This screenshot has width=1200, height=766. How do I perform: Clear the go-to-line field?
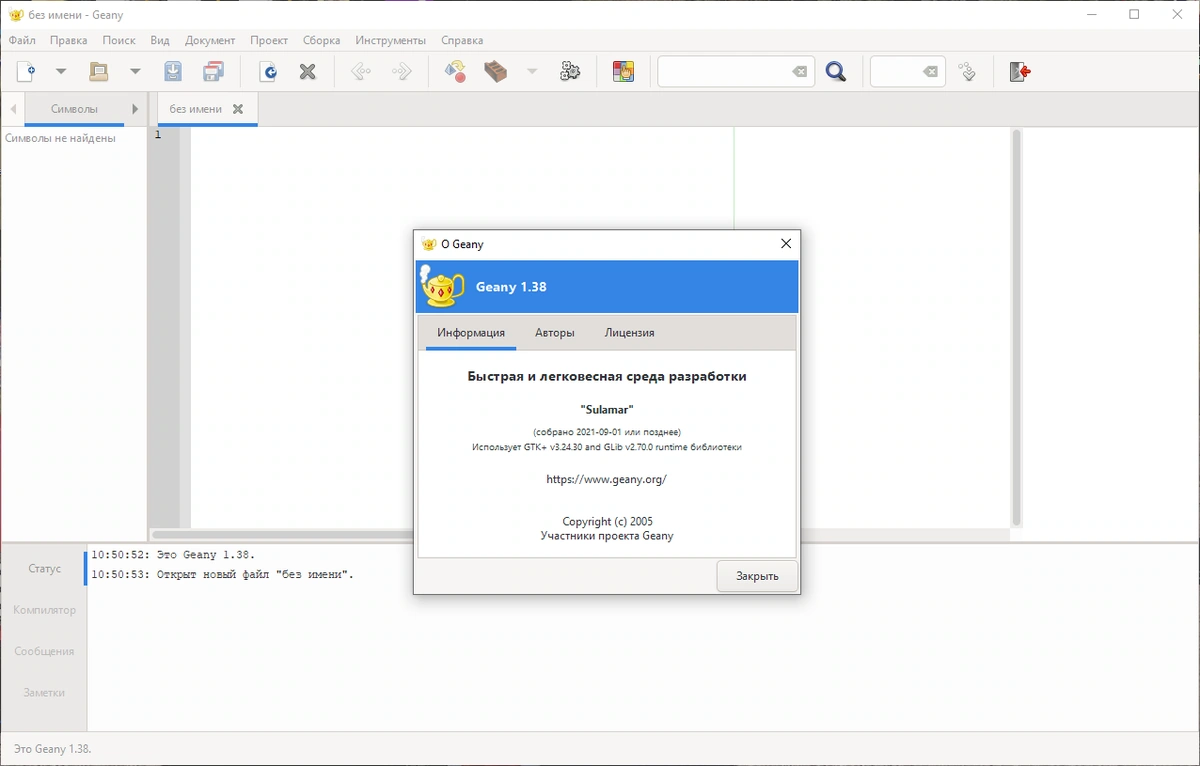(x=931, y=72)
